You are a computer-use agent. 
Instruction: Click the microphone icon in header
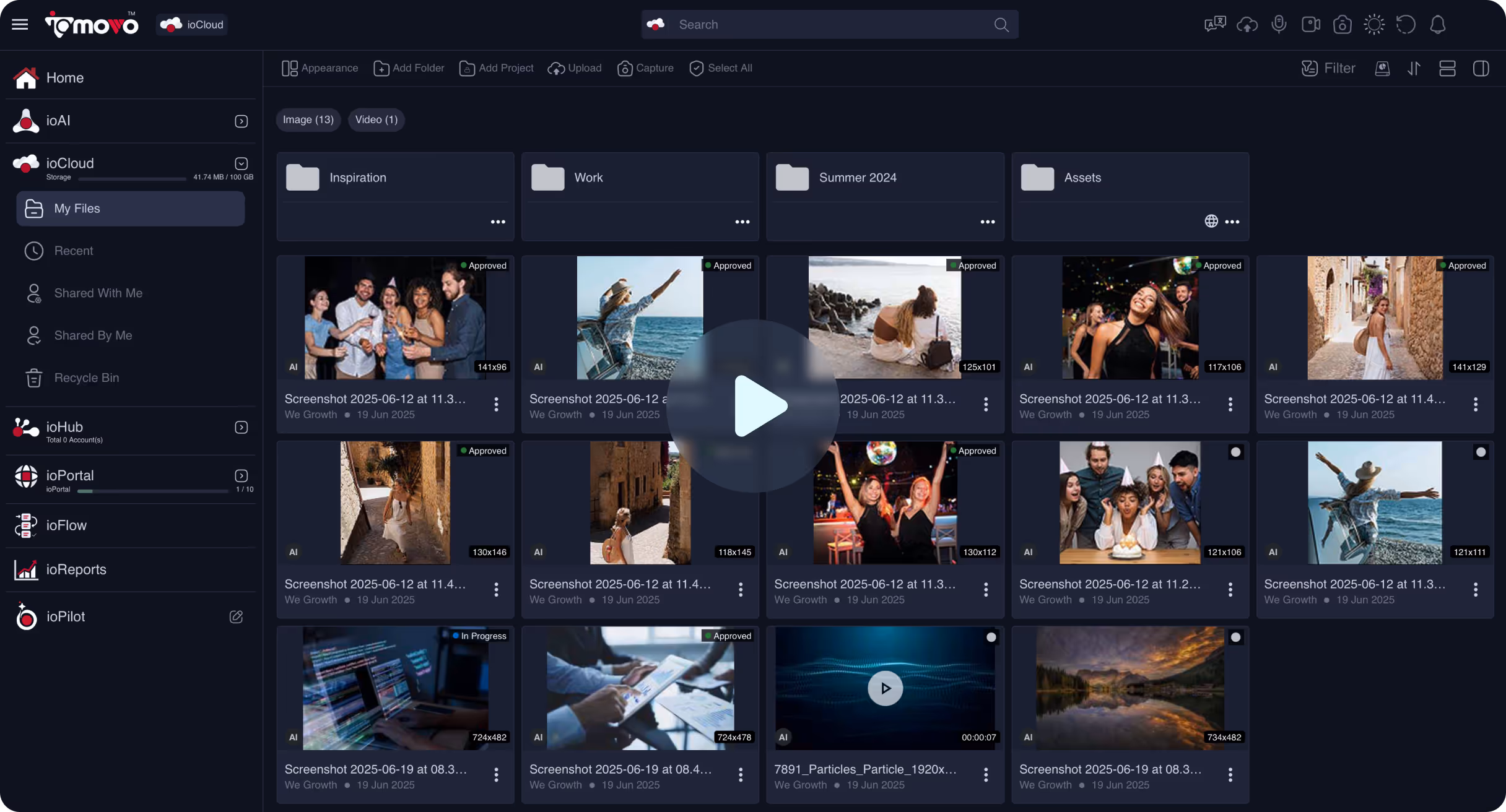pos(1279,25)
